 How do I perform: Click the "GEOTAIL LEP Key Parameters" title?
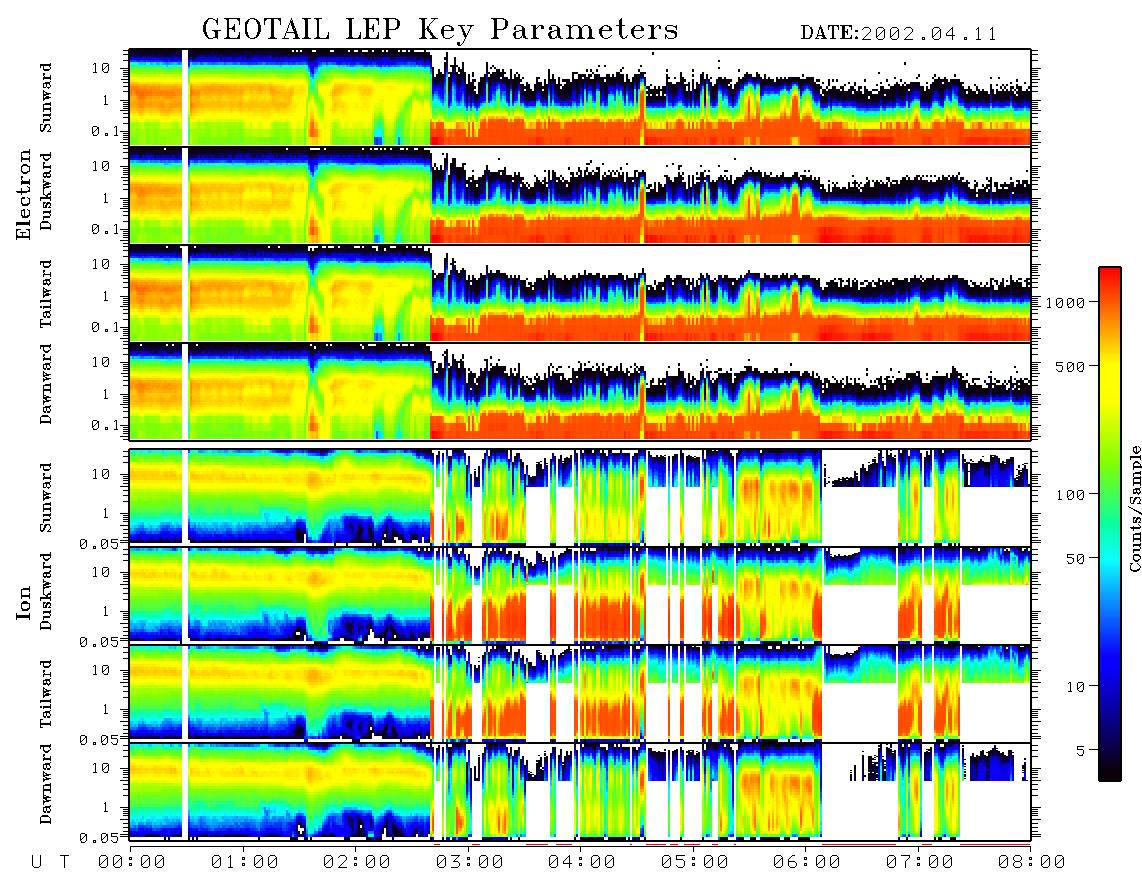coord(440,30)
